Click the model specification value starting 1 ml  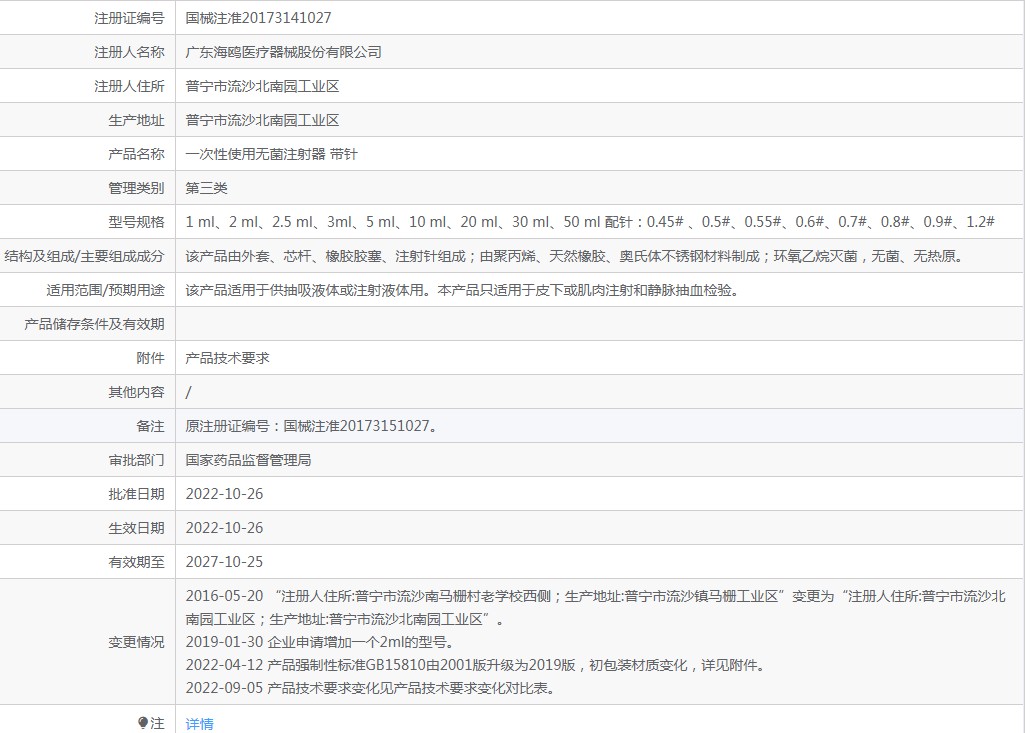(x=590, y=222)
